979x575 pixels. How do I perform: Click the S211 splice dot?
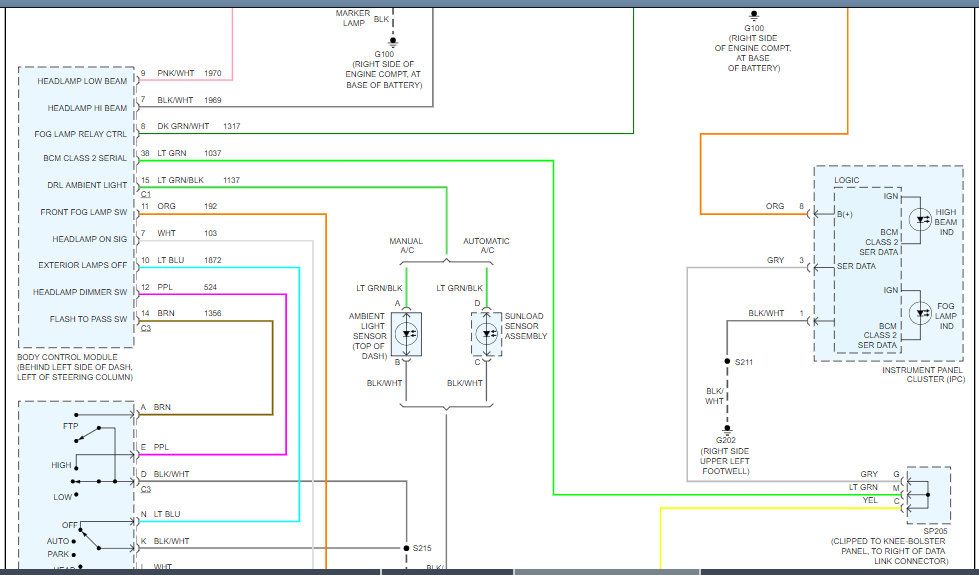tap(727, 361)
